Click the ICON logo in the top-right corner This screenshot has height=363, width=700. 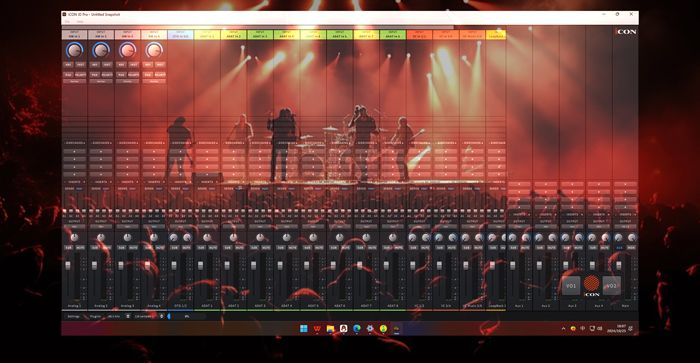tap(626, 32)
